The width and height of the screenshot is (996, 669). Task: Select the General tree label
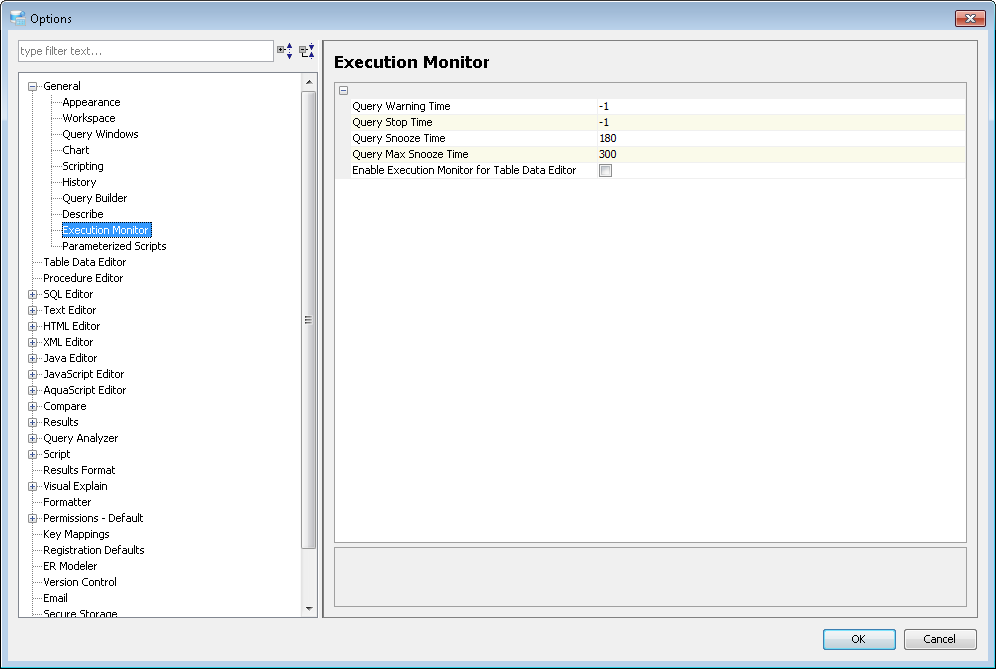click(x=62, y=86)
